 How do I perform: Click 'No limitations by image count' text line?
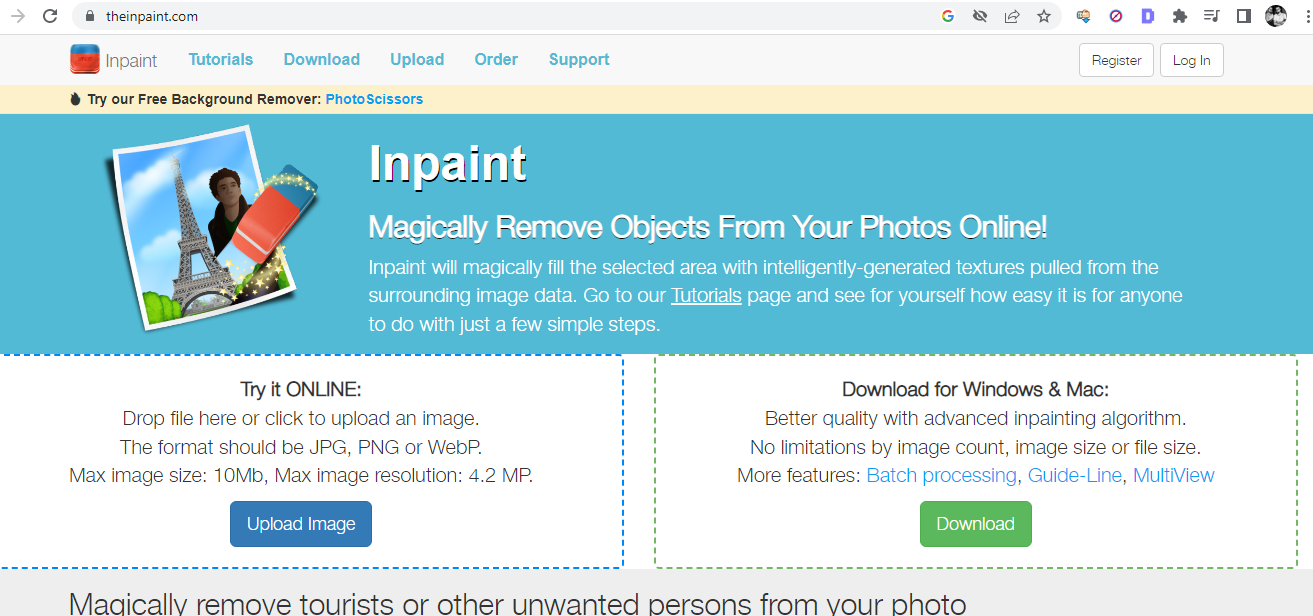(x=975, y=447)
